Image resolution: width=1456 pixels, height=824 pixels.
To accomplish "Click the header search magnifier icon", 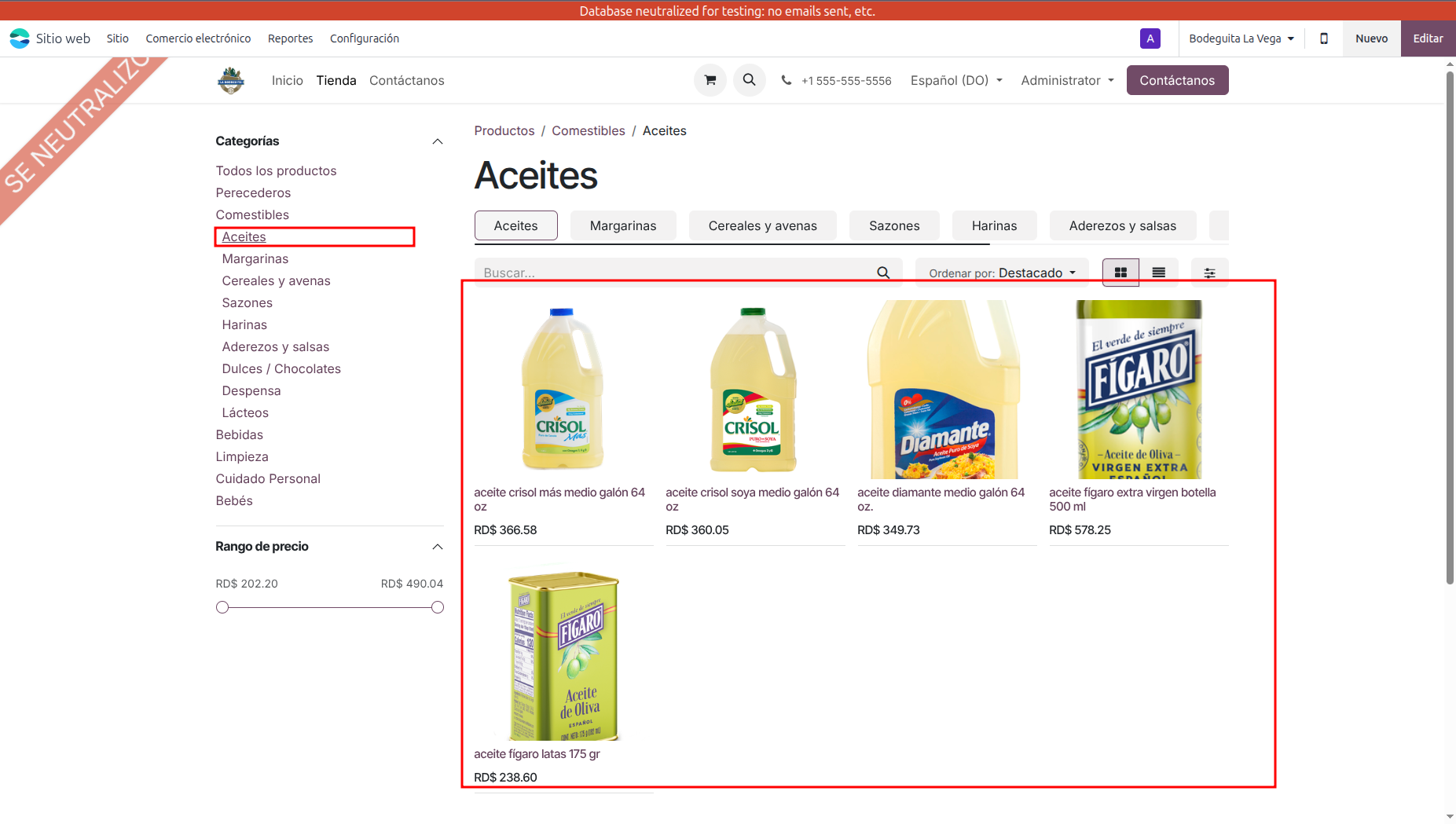I will tap(749, 80).
